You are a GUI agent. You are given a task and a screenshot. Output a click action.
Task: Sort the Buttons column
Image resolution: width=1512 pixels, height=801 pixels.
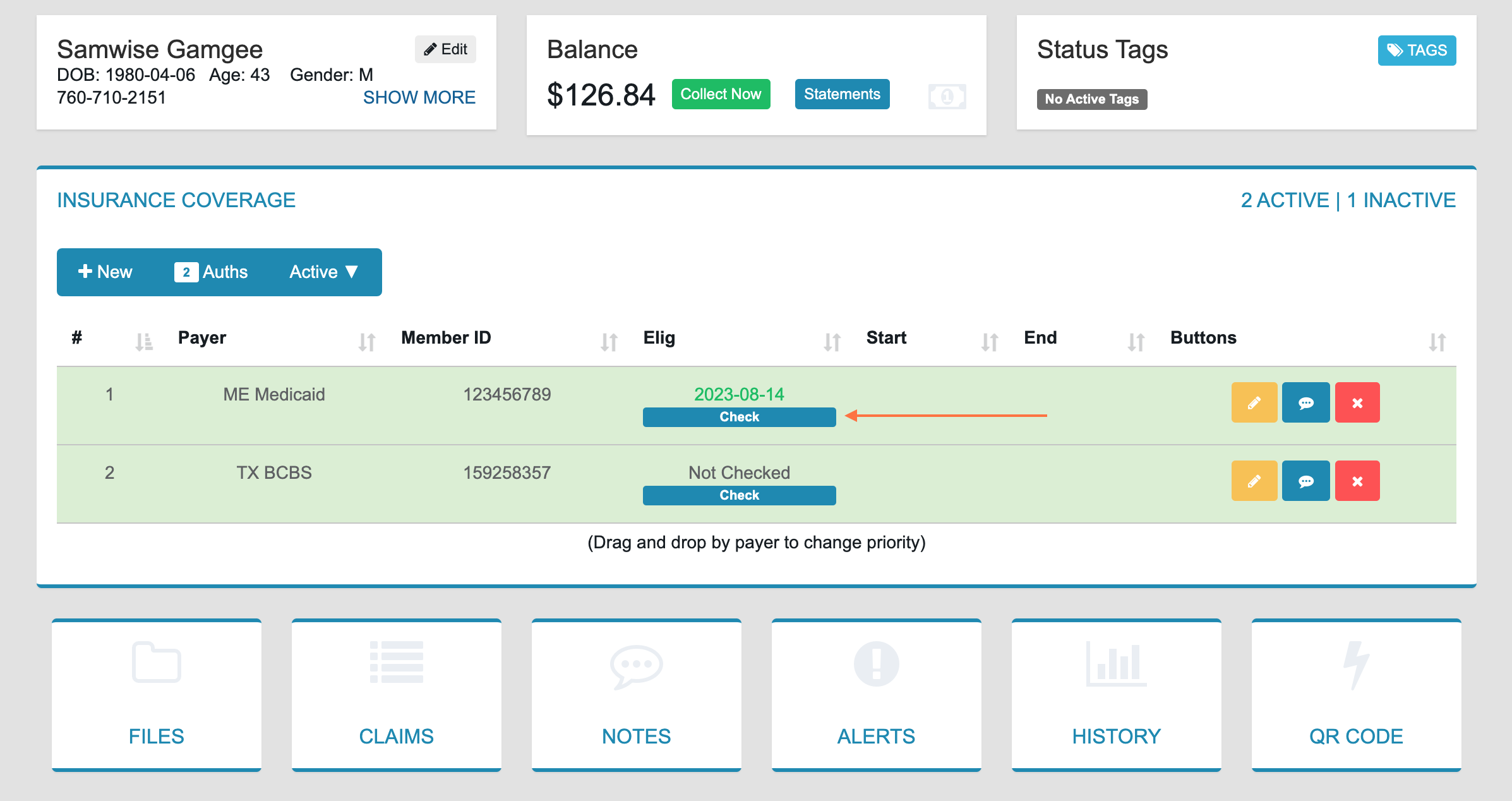tap(1436, 341)
